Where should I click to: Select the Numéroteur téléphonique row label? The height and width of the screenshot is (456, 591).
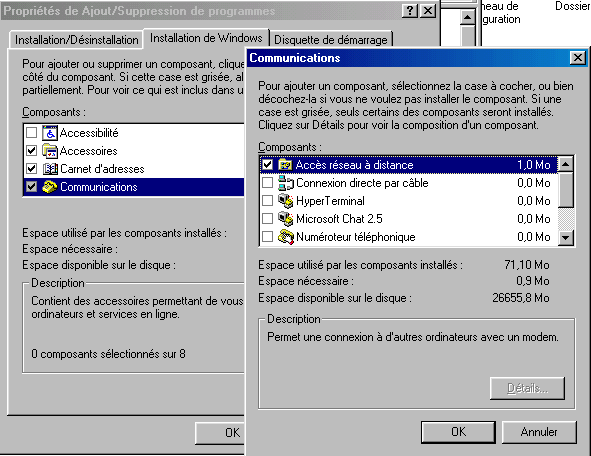tap(355, 237)
